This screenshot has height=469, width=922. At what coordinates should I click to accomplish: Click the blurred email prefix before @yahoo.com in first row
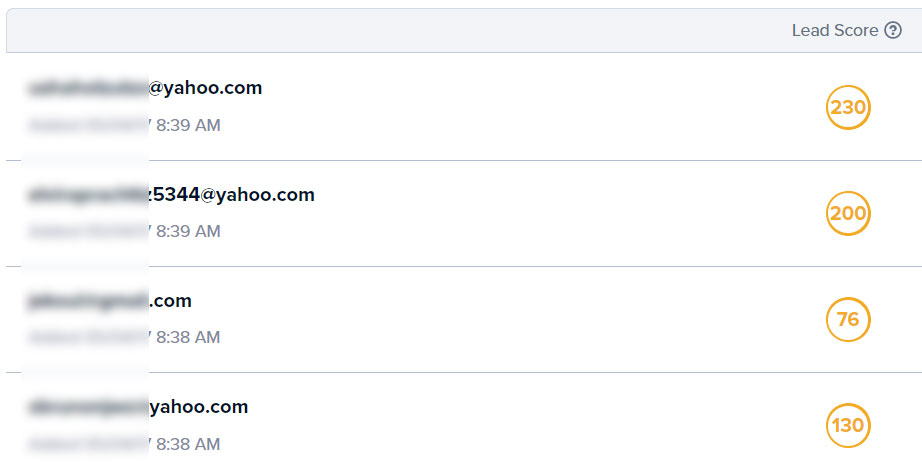88,88
